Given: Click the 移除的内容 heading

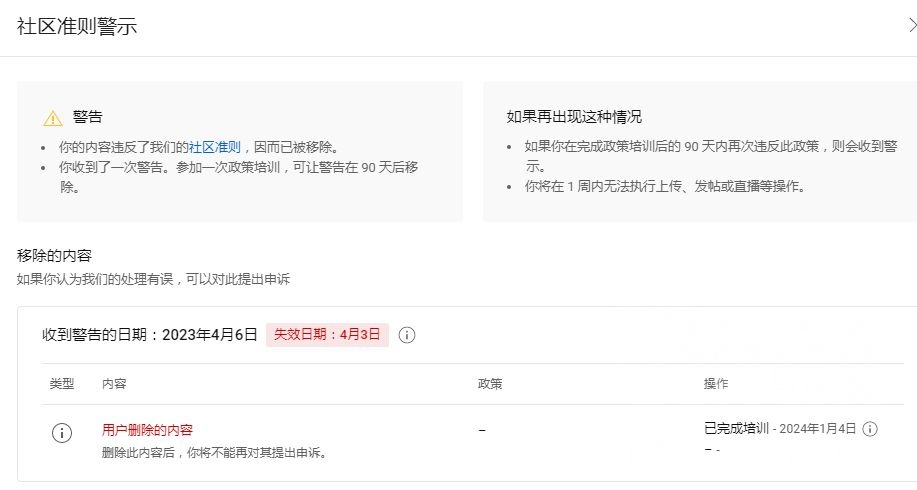Looking at the screenshot, I should (54, 256).
